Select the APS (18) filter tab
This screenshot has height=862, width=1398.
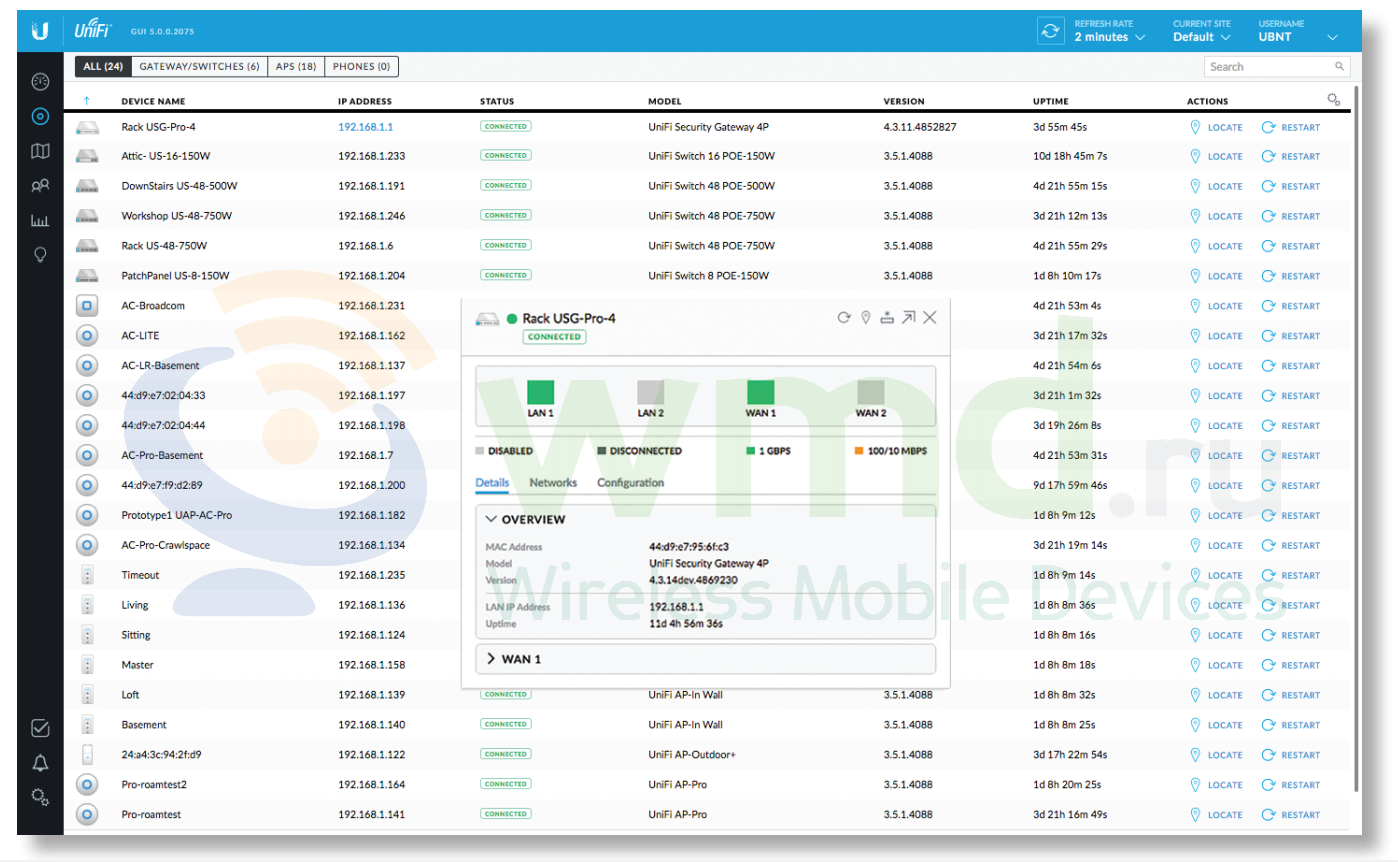[297, 67]
